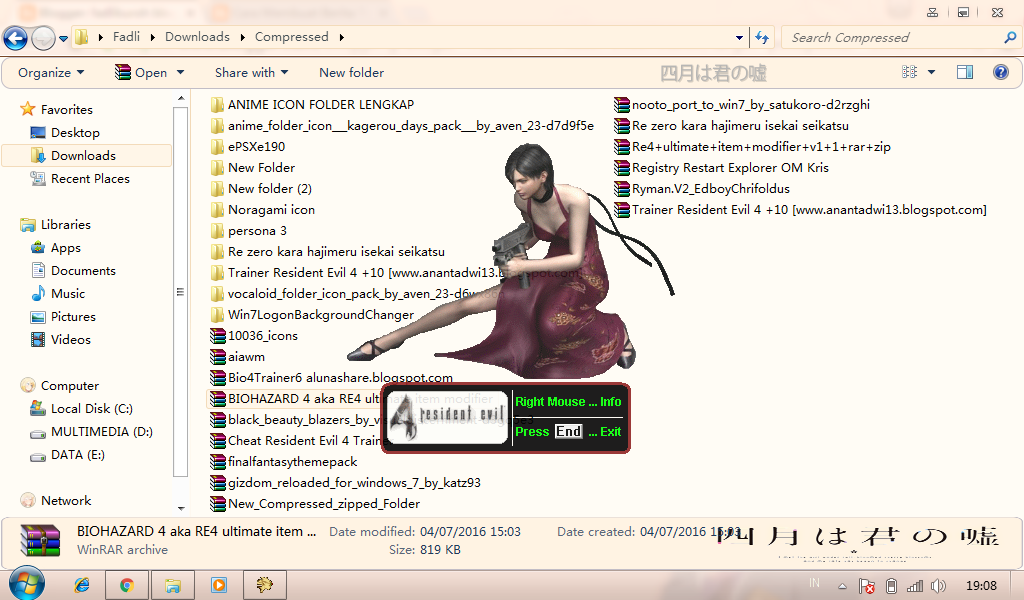Viewport: 1024px width, 600px height.
Task: Click Fadli in the address breadcrumb
Action: click(126, 37)
